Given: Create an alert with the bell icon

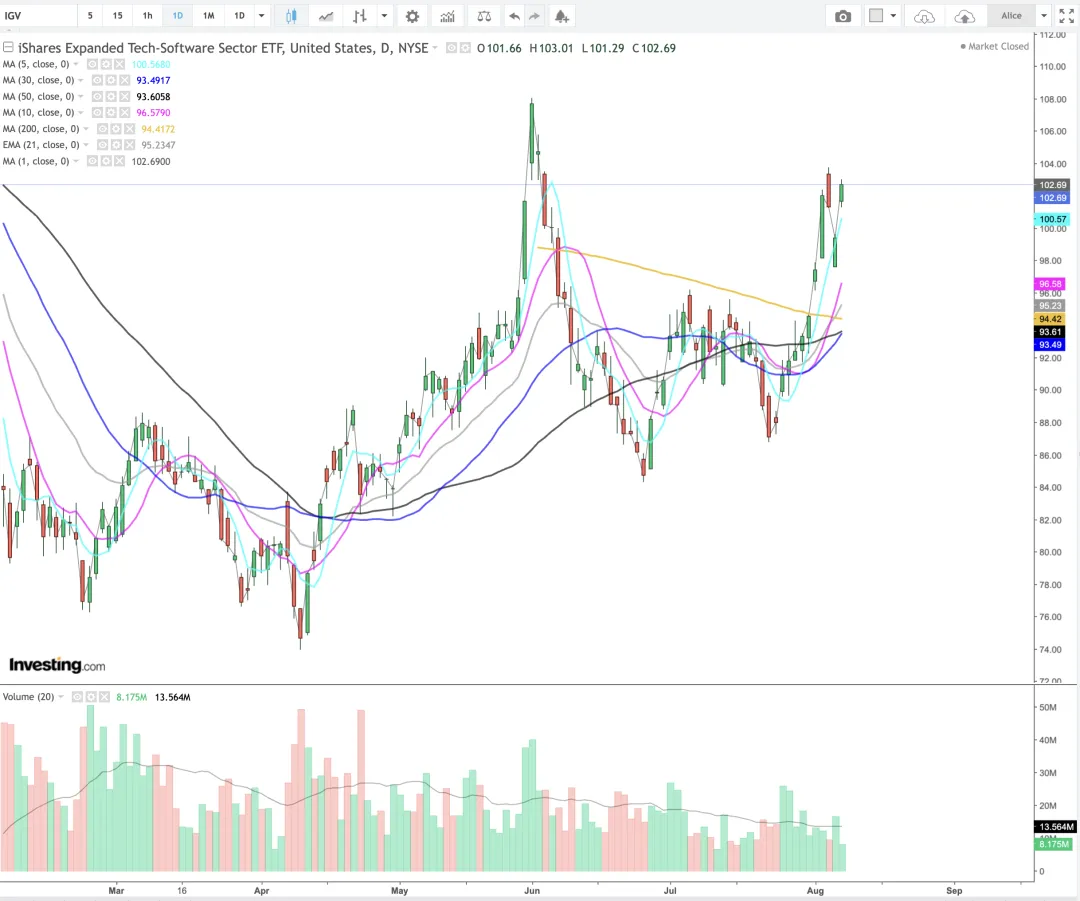Looking at the screenshot, I should click(561, 16).
